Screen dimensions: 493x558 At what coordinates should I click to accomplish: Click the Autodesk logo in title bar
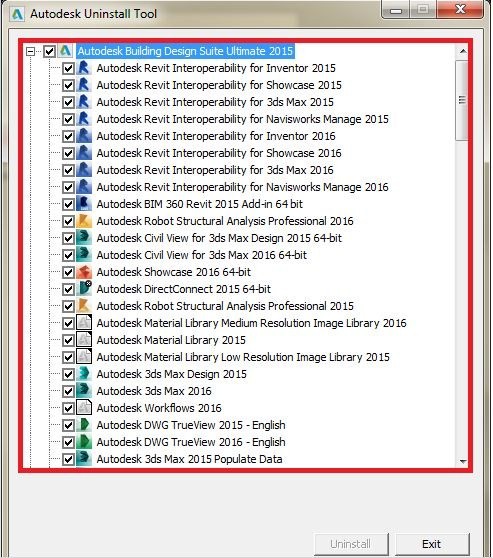tap(17, 14)
